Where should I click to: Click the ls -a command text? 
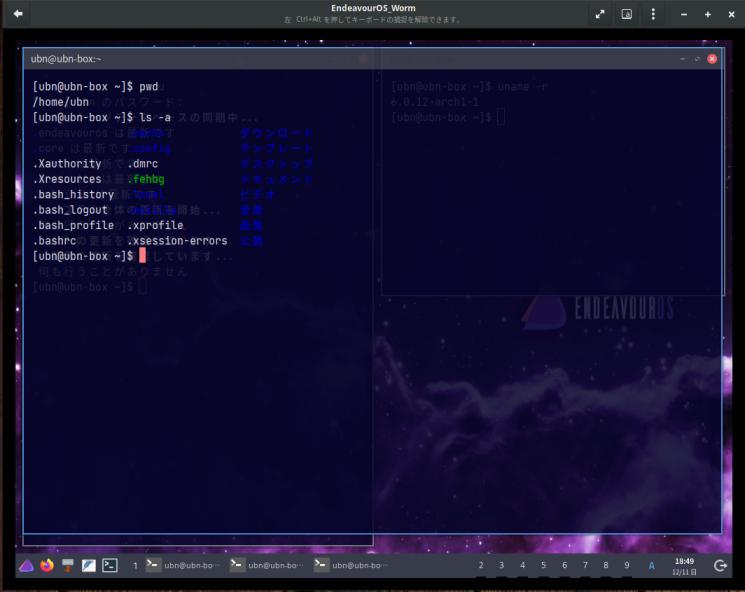click(x=155, y=117)
